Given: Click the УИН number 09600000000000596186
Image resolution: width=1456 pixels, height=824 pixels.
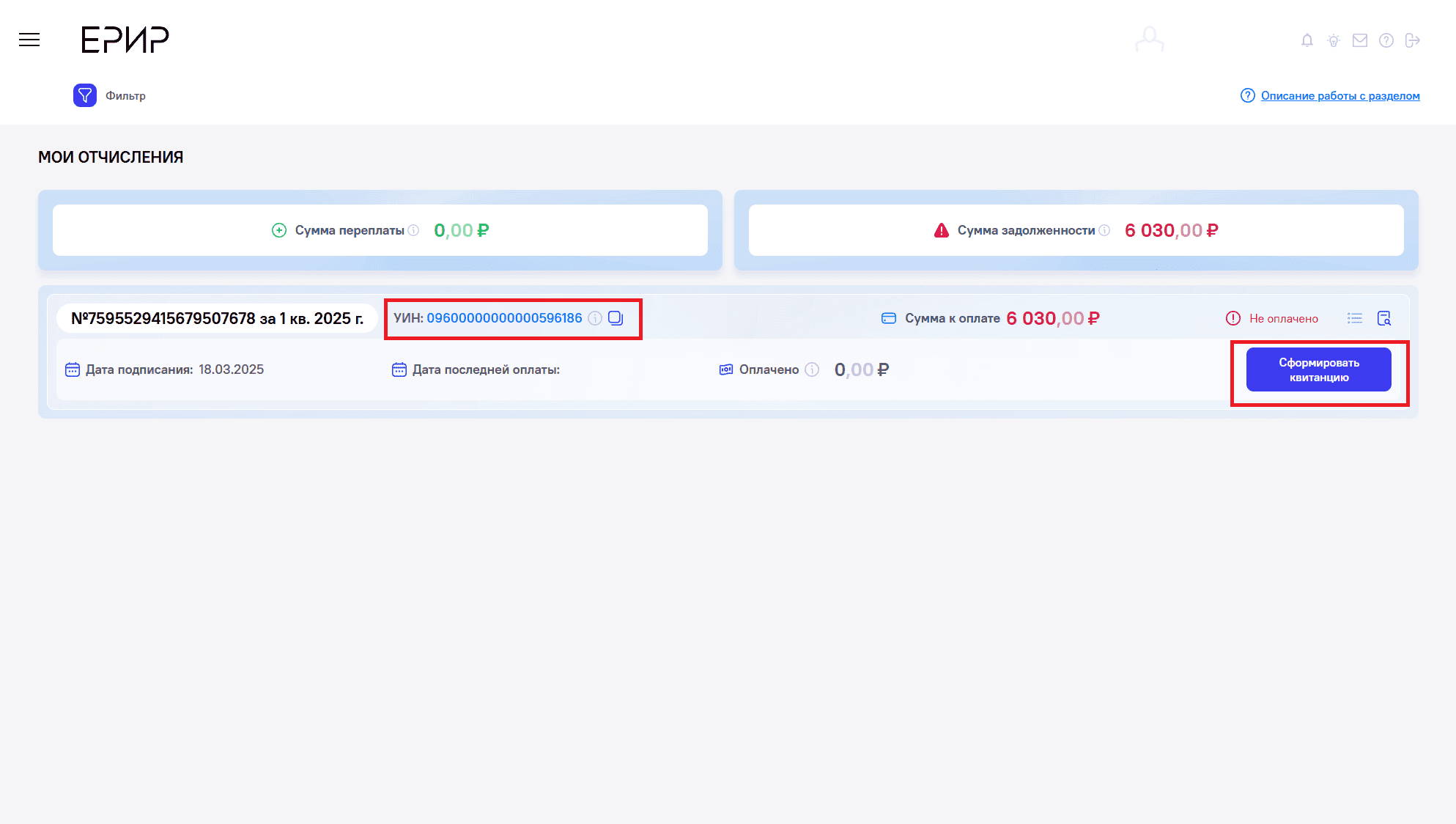Looking at the screenshot, I should coord(504,318).
